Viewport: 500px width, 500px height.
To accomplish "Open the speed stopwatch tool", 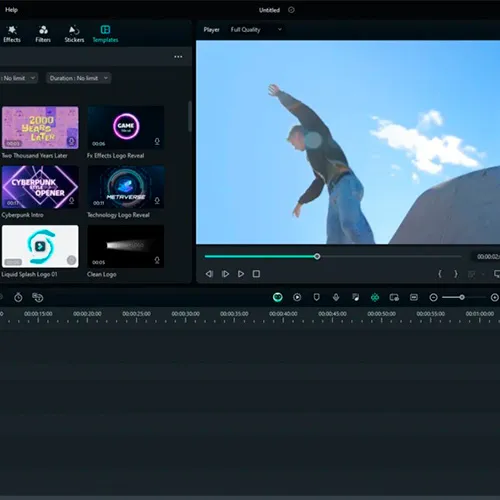I will (18, 297).
